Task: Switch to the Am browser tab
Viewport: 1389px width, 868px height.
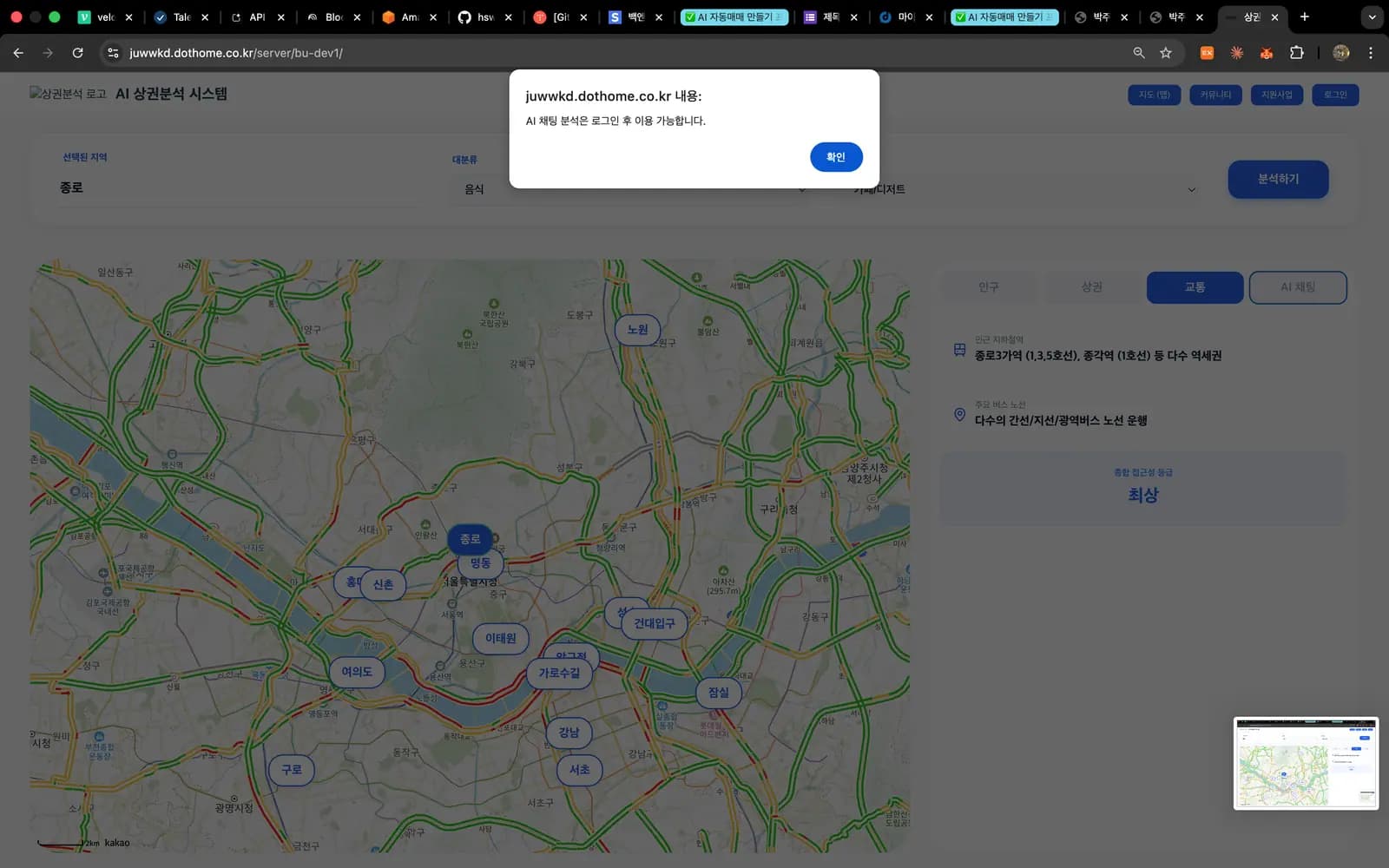Action: [408, 16]
